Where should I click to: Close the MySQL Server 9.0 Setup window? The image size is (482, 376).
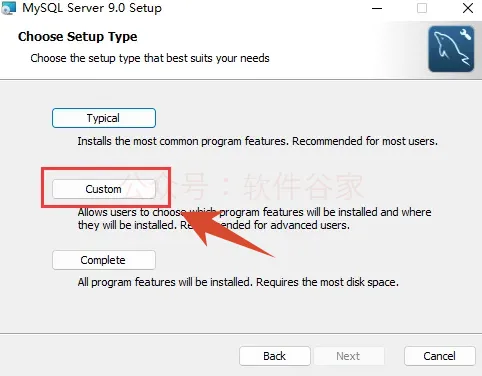pos(468,8)
